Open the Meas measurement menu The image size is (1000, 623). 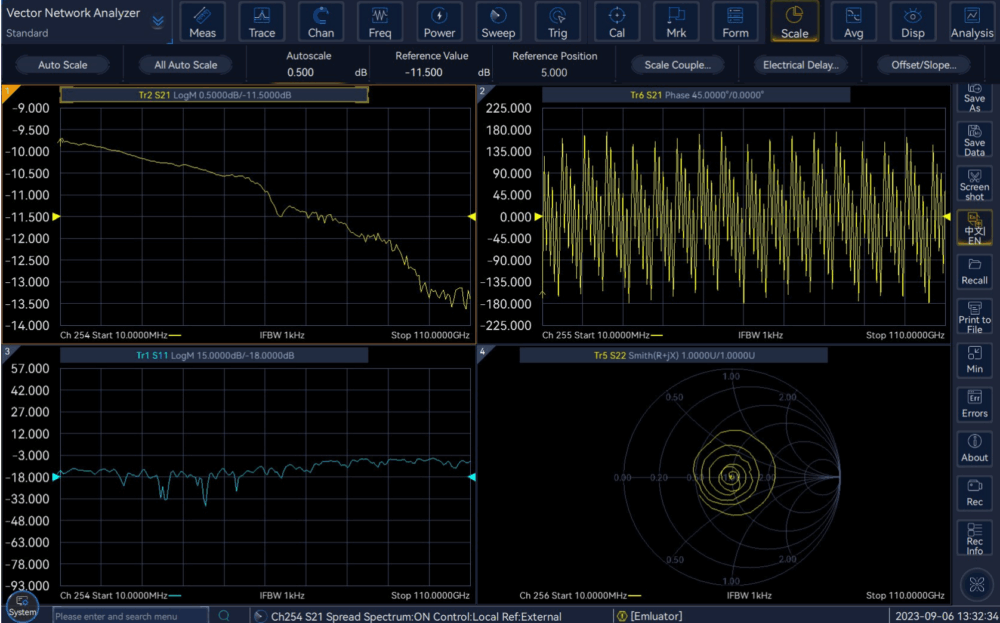click(x=202, y=22)
